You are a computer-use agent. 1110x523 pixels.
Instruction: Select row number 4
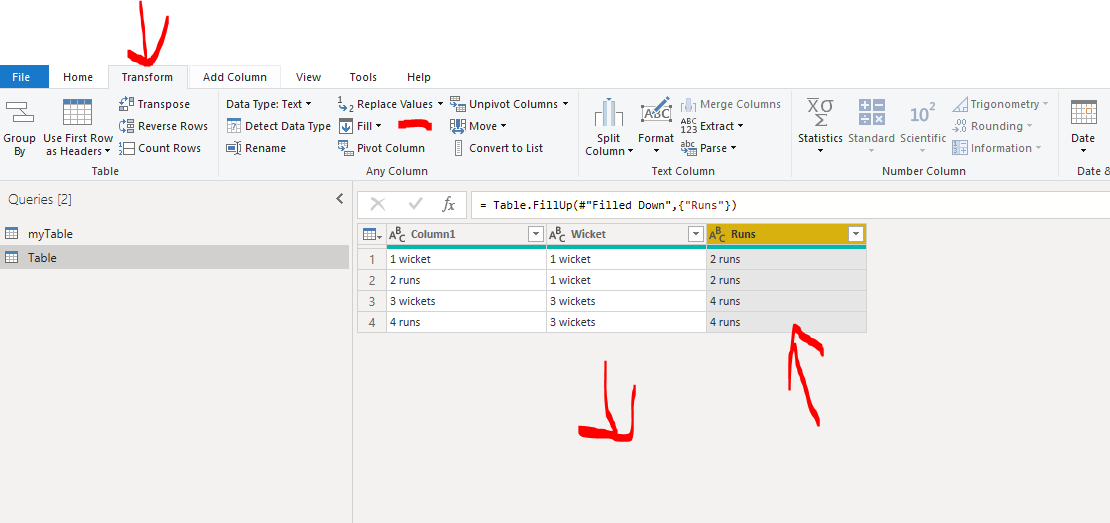pyautogui.click(x=372, y=322)
